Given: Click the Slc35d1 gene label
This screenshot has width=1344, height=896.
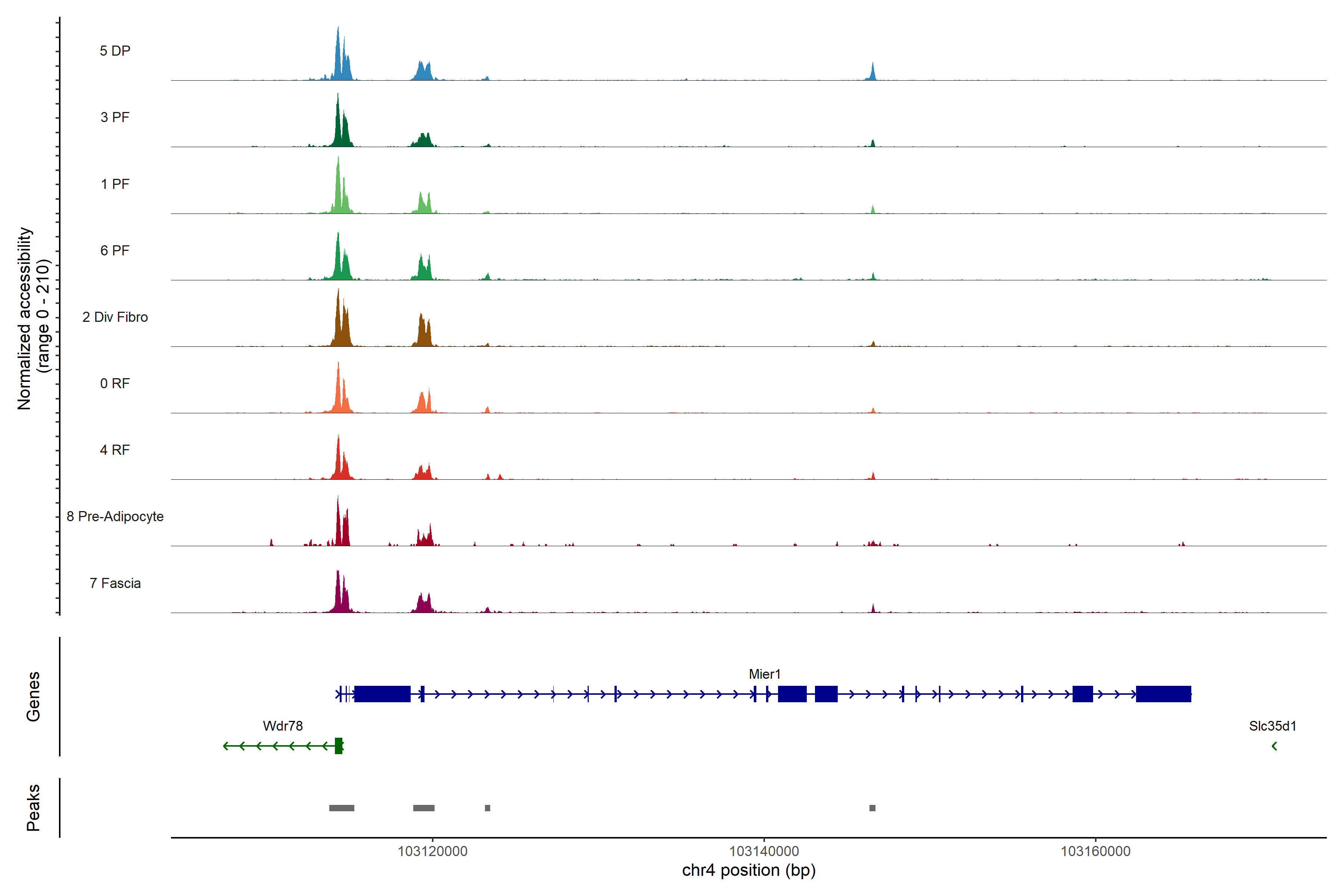Looking at the screenshot, I should point(1273,726).
